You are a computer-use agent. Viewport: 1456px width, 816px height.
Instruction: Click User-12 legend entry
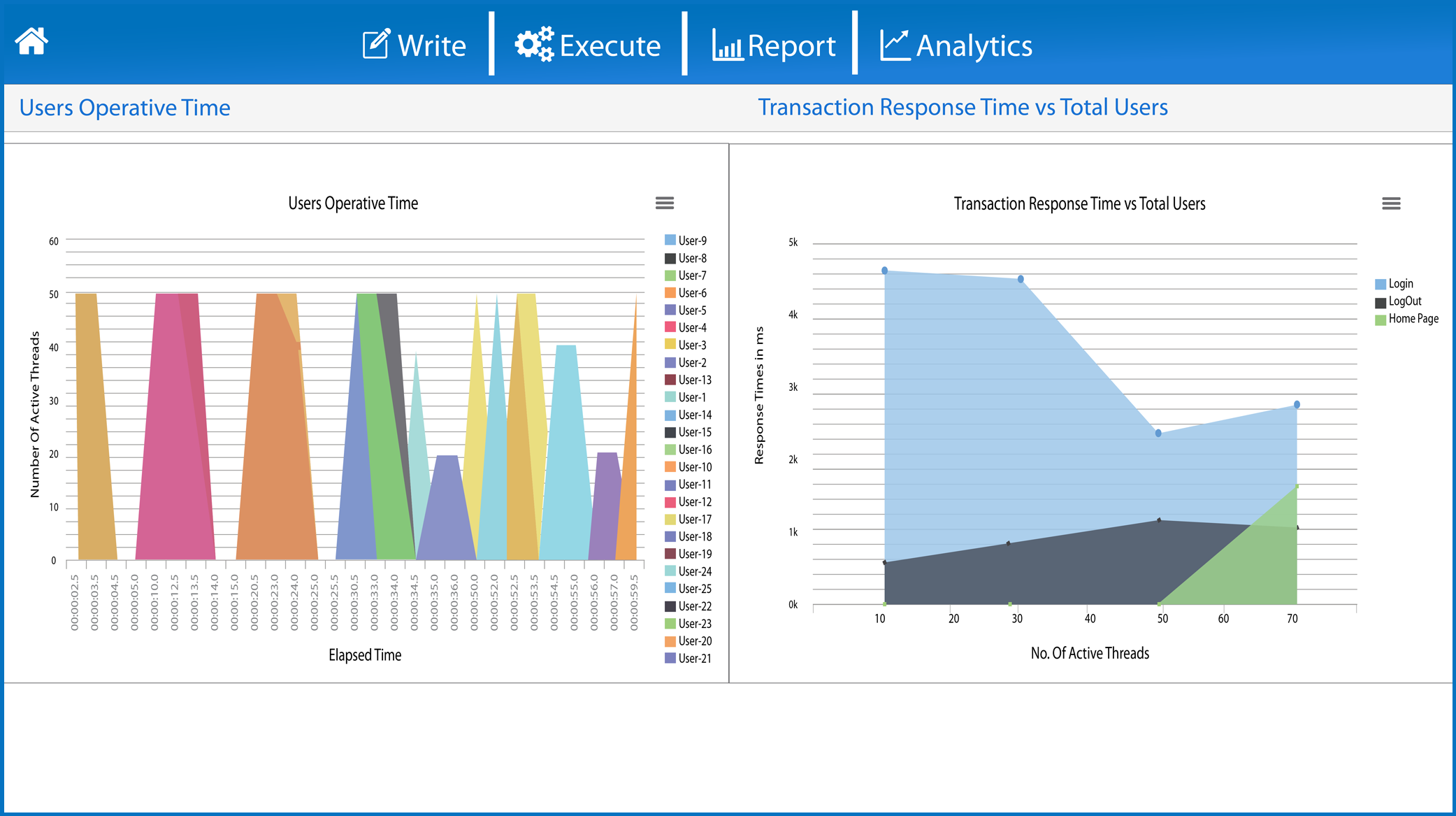(689, 502)
